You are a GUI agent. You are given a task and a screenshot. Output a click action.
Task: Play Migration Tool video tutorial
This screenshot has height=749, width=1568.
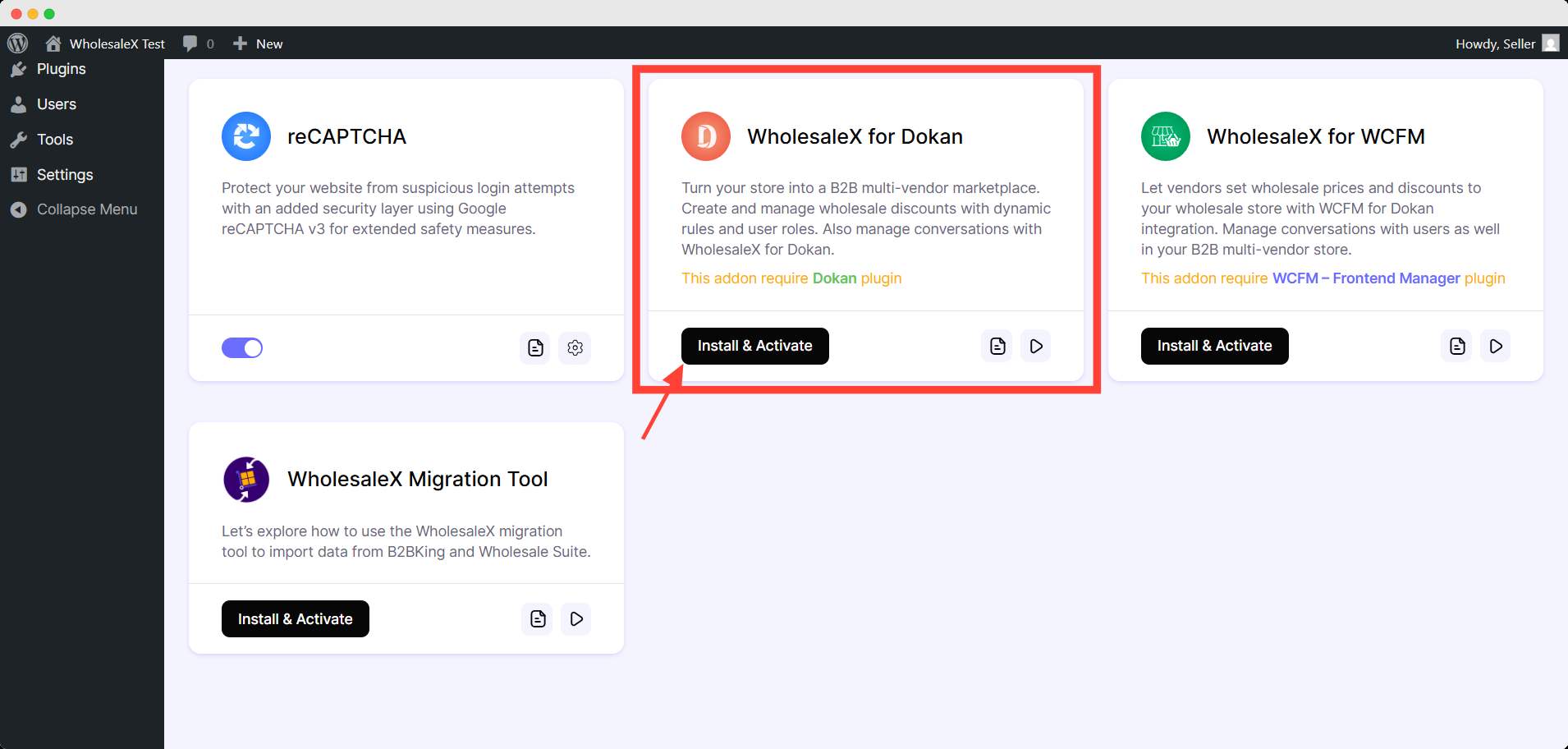(x=576, y=618)
